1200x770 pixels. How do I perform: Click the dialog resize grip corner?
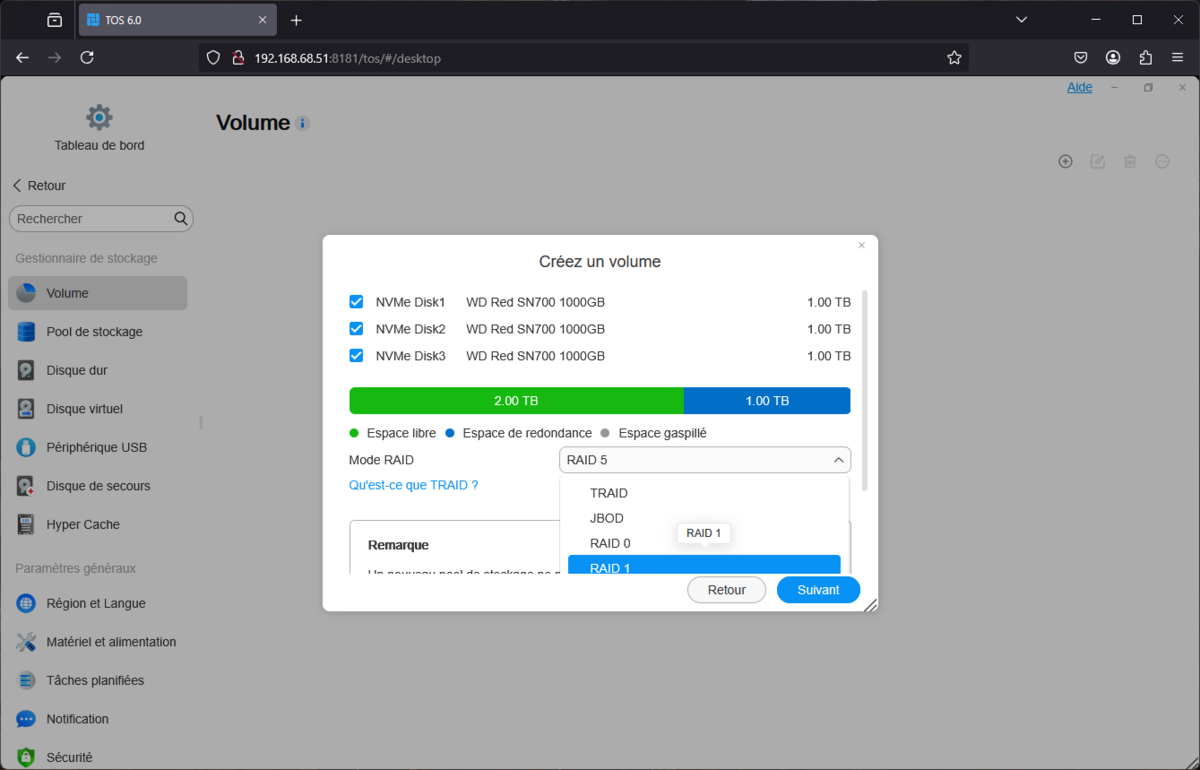[871, 604]
